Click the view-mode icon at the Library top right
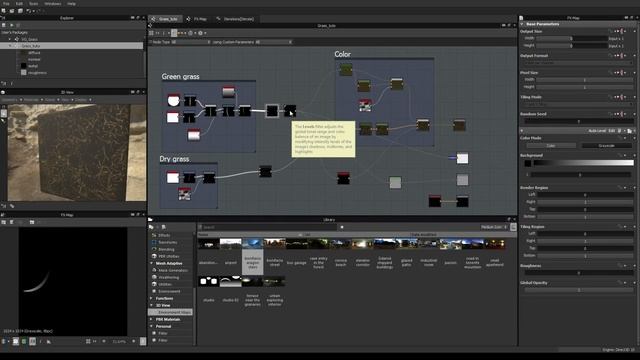This screenshot has width=640, height=360. pos(513,227)
